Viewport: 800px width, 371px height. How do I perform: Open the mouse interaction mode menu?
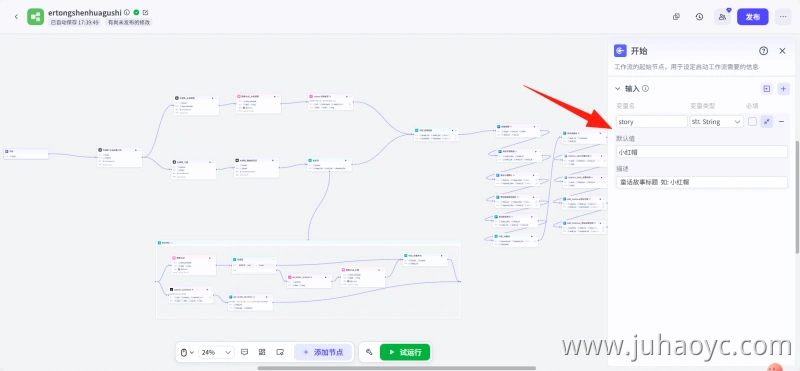[188, 352]
